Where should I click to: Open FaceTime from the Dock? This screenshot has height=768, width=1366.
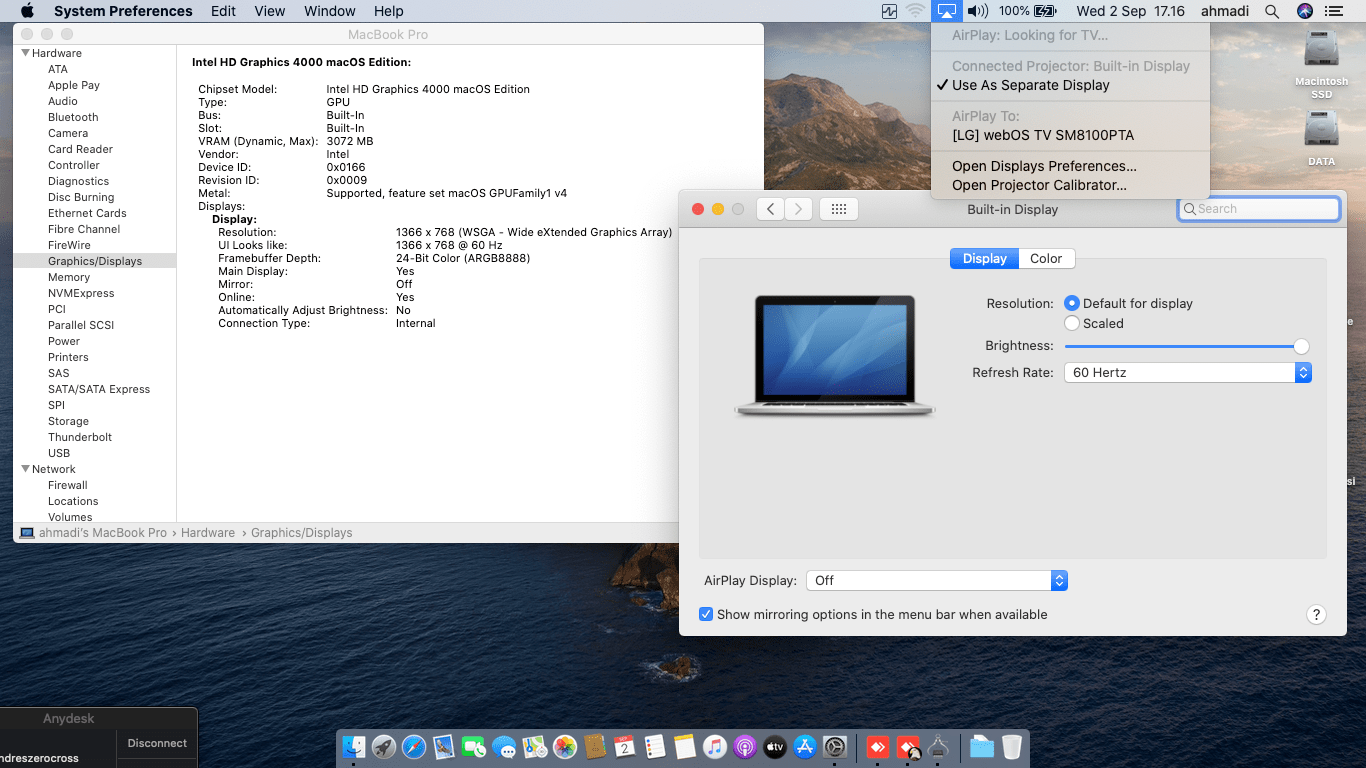point(474,747)
